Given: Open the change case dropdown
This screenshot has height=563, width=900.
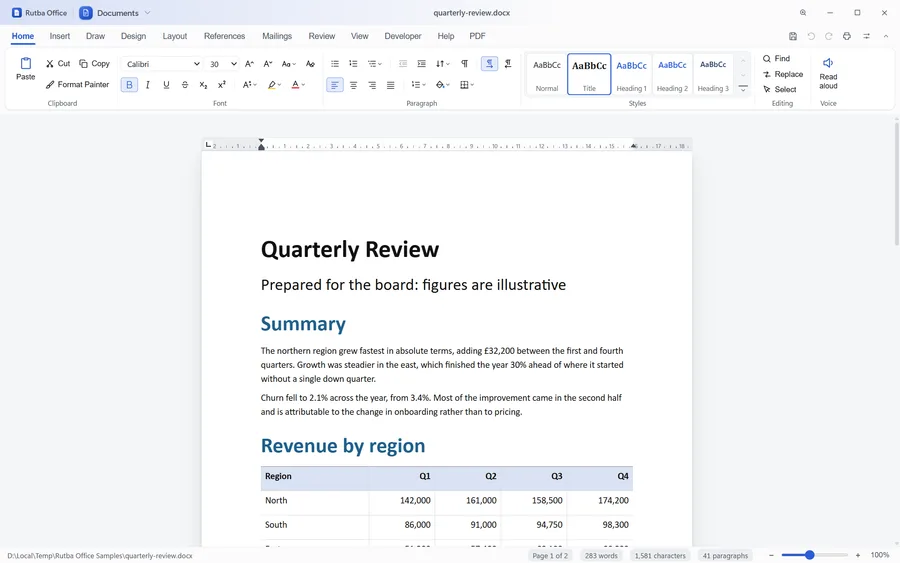Looking at the screenshot, I should coord(289,64).
